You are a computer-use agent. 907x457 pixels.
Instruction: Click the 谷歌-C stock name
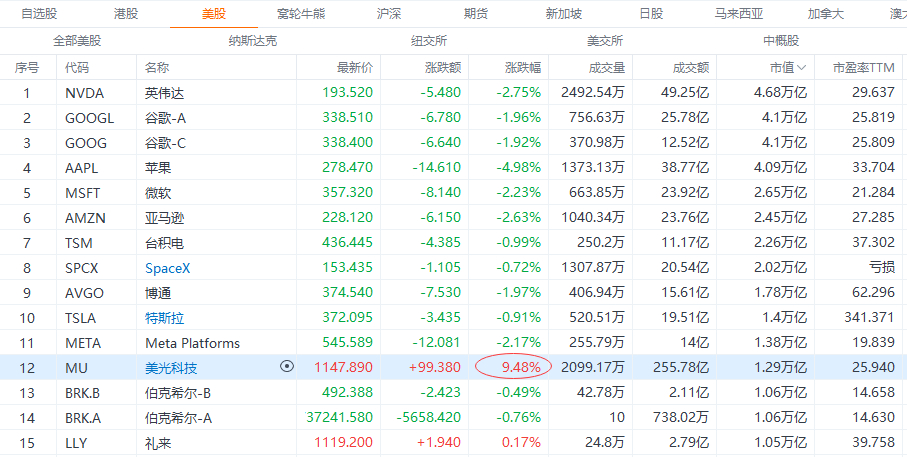click(x=165, y=143)
